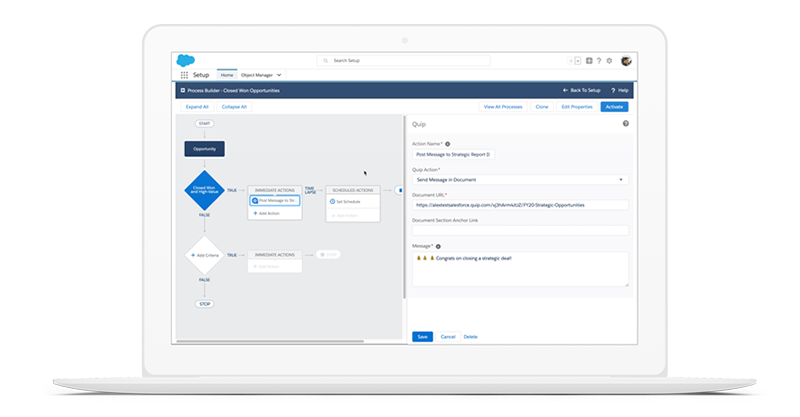Open the Quip Action dropdown
Image resolution: width=800 pixels, height=417 pixels.
[520, 180]
